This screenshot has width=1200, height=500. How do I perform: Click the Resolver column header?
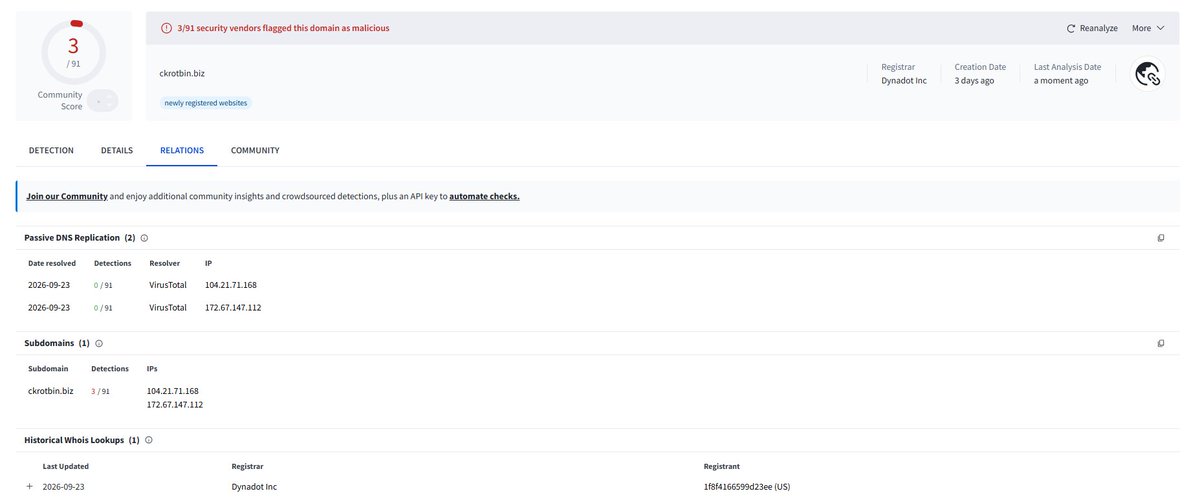click(x=164, y=263)
